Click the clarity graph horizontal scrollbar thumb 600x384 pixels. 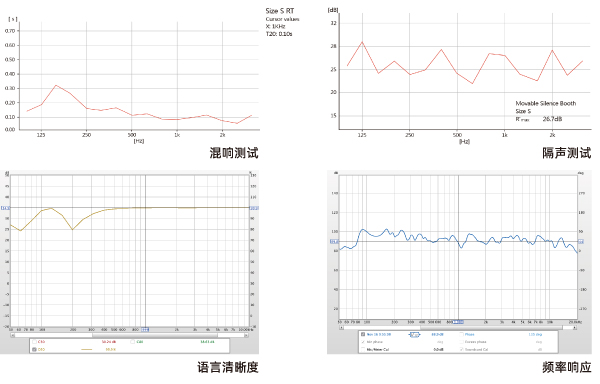click(x=155, y=335)
